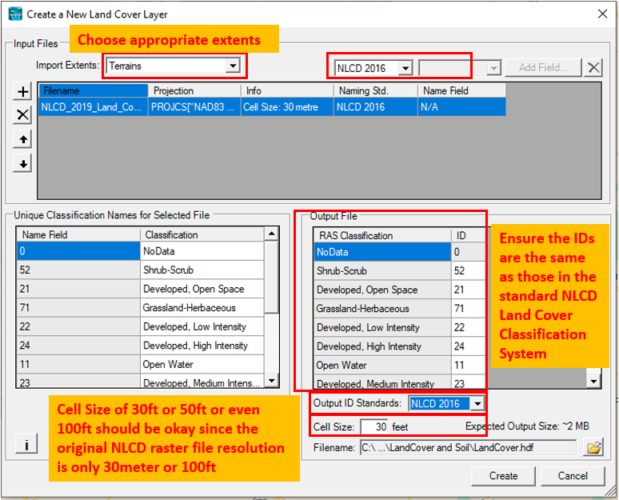Image resolution: width=619 pixels, height=500 pixels.
Task: Select ID cell 71 for Grassland-Herbaceous
Action: pos(461,309)
